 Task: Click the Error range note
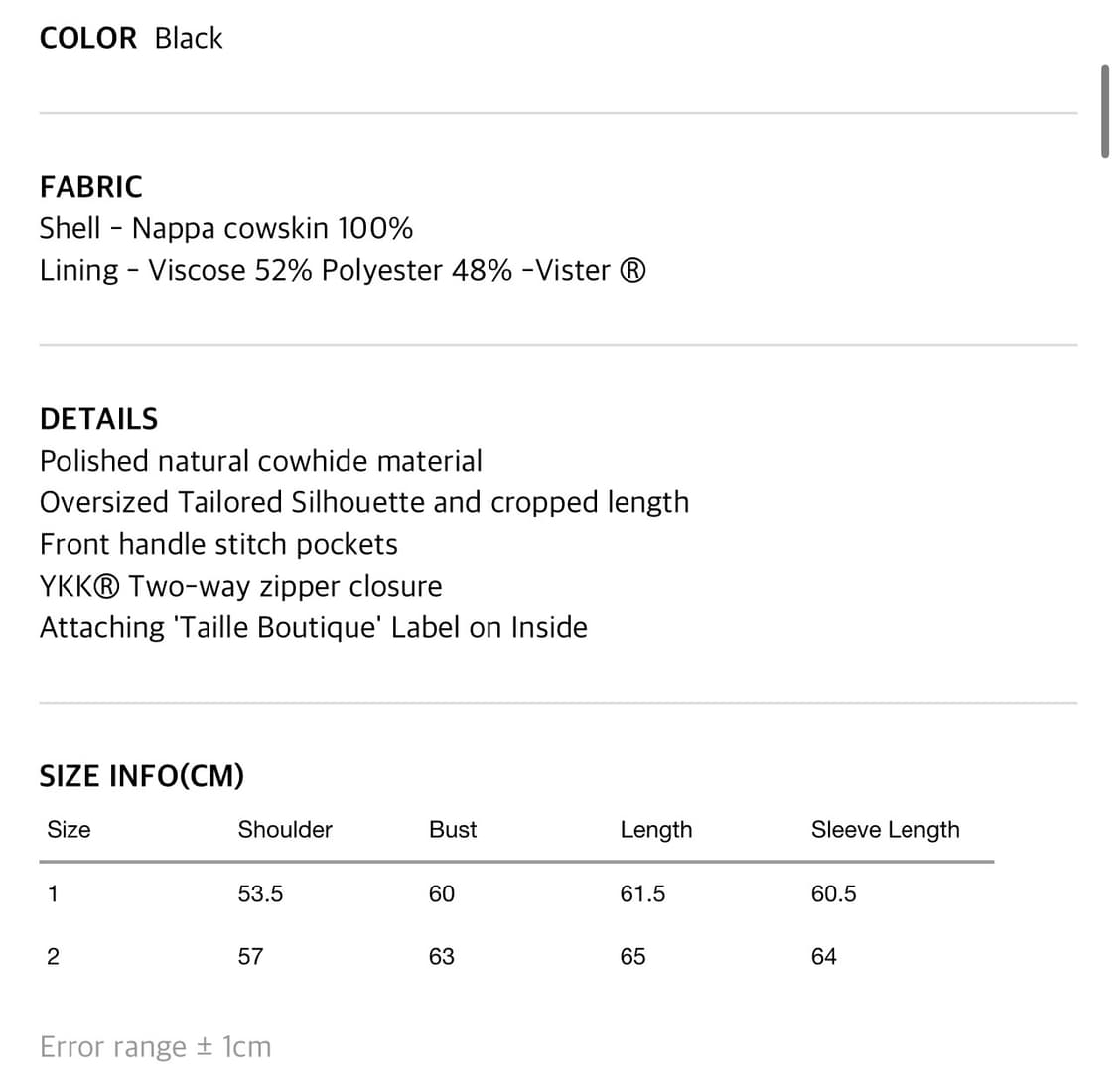[x=155, y=1047]
